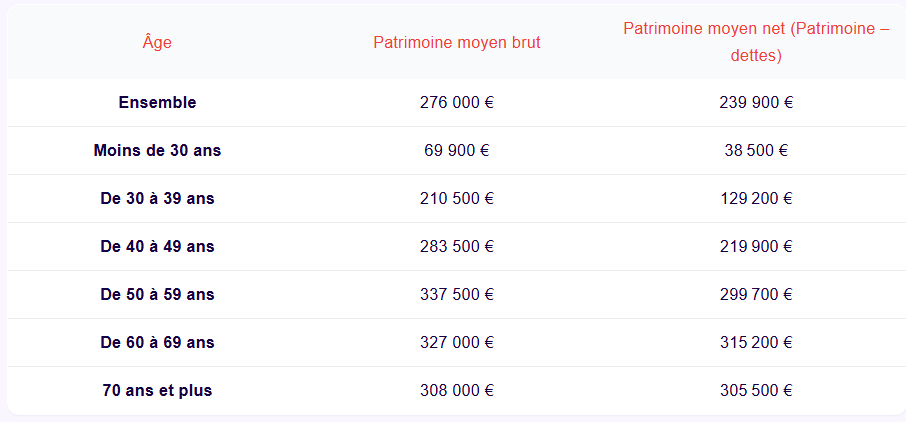Image resolution: width=906 pixels, height=422 pixels.
Task: Select the 239 900 € net value
Action: [756, 103]
